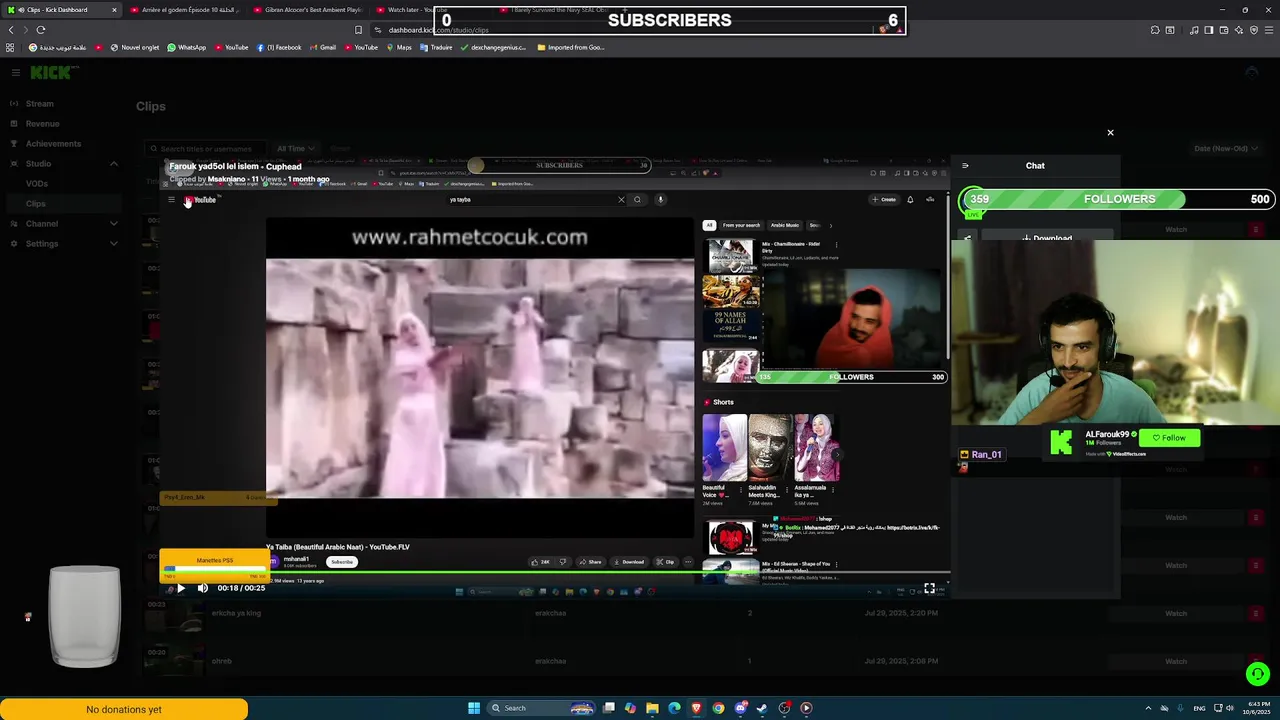Open Microsoft Edge from taskbar
The width and height of the screenshot is (1280, 720).
(674, 708)
